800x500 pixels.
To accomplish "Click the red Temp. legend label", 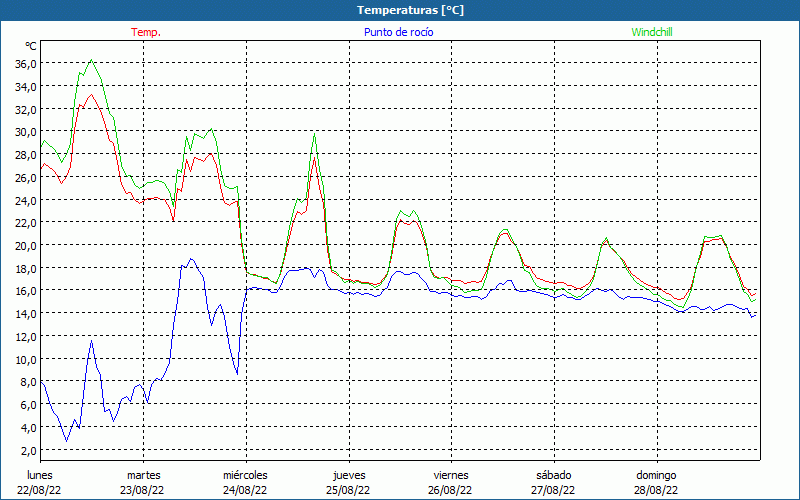I will [x=146, y=32].
